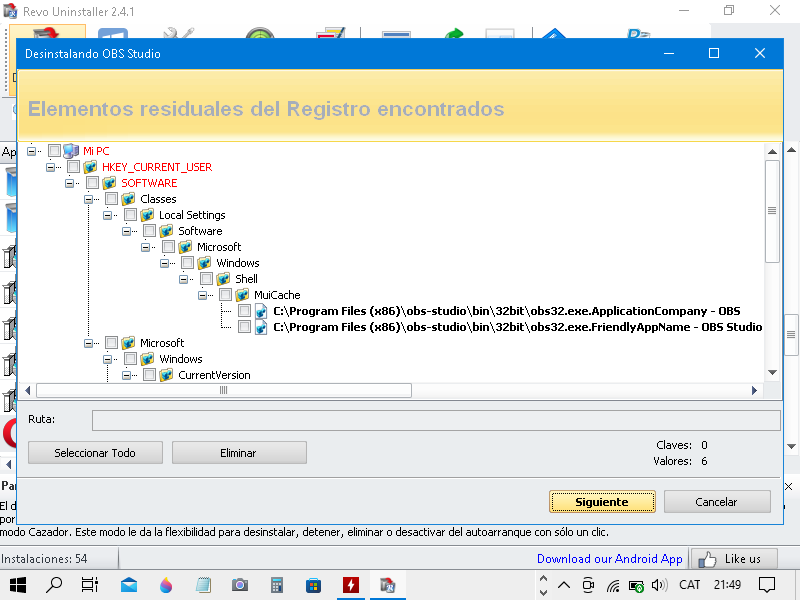Tick the MuiCache key checkbox
The height and width of the screenshot is (600, 800).
click(x=226, y=295)
